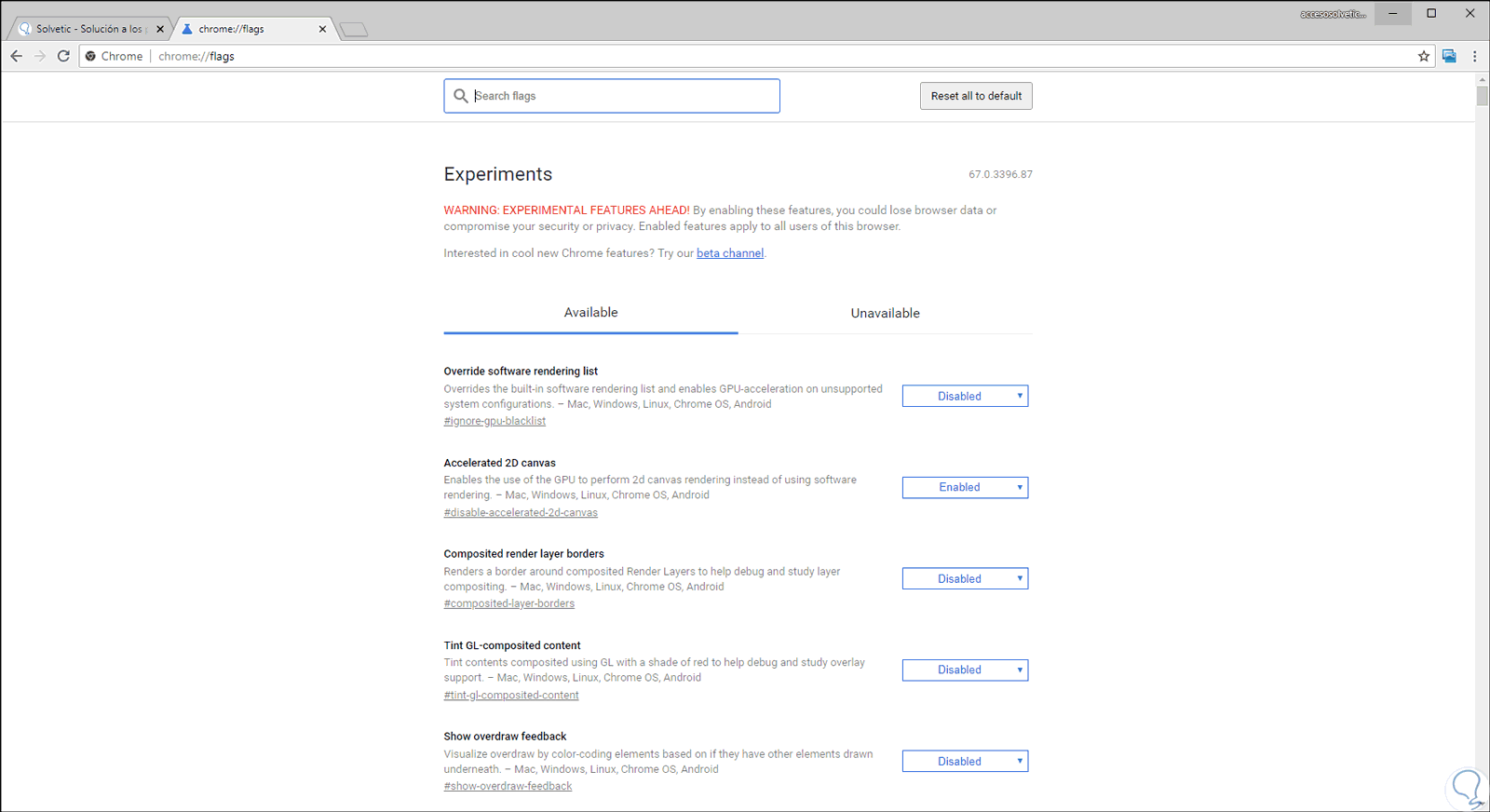
Task: Click the blue extension icon in the toolbar
Action: coord(1449,56)
